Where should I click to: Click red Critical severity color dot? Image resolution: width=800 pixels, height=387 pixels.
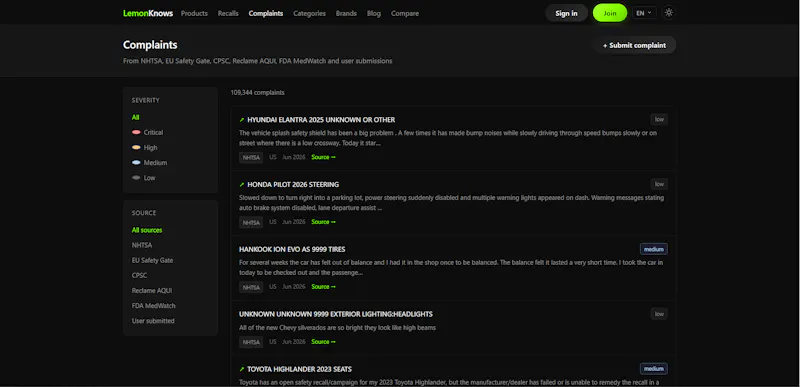[x=136, y=132]
